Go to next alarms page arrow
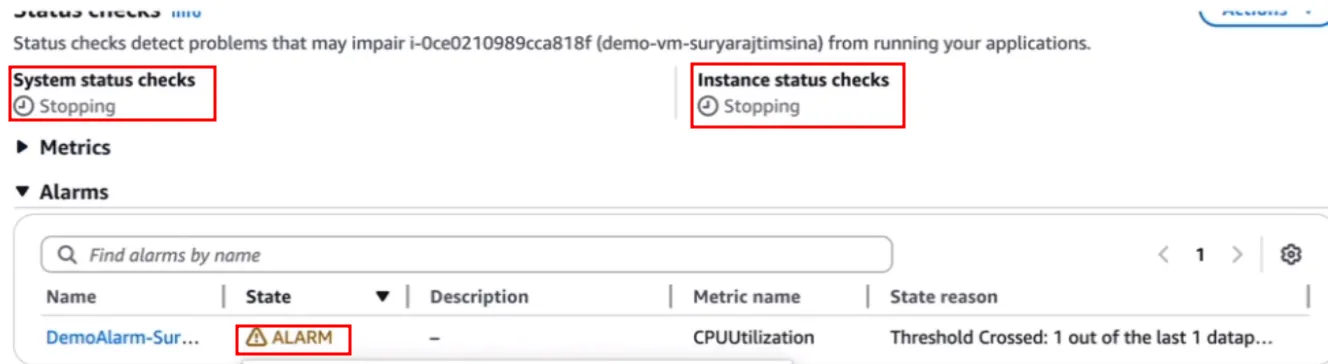1328x364 pixels. (1237, 255)
